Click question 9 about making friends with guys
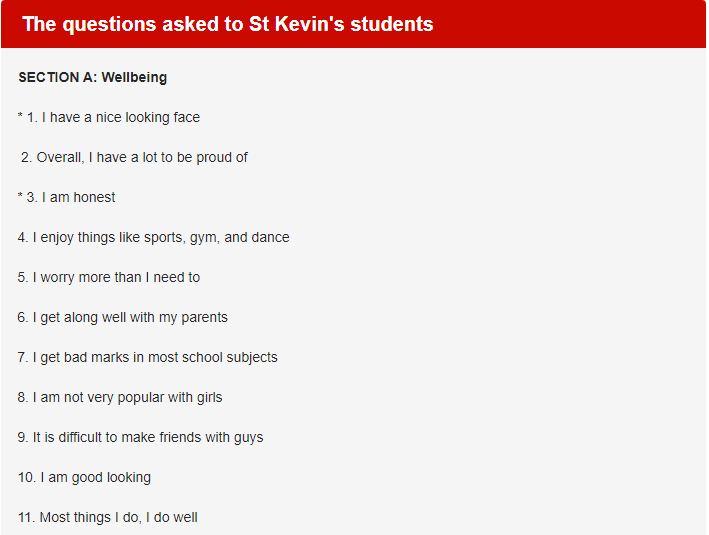709x535 pixels. point(140,437)
